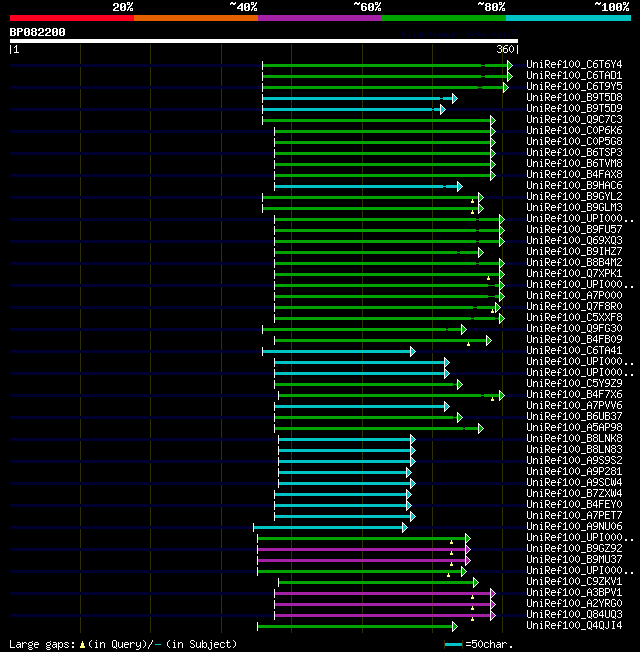Click the UniRef100_B4FAX8 label
Screen dimensions: 640x652
574,174
